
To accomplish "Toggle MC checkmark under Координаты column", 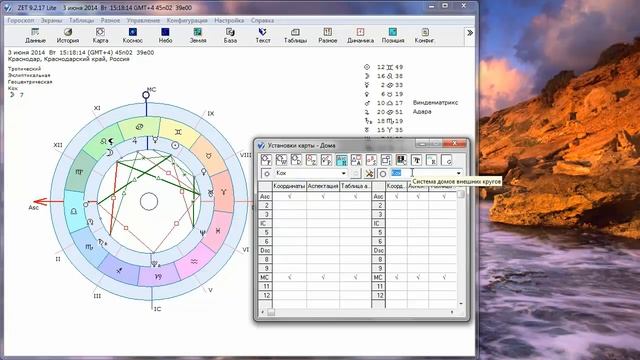I will coord(289,277).
